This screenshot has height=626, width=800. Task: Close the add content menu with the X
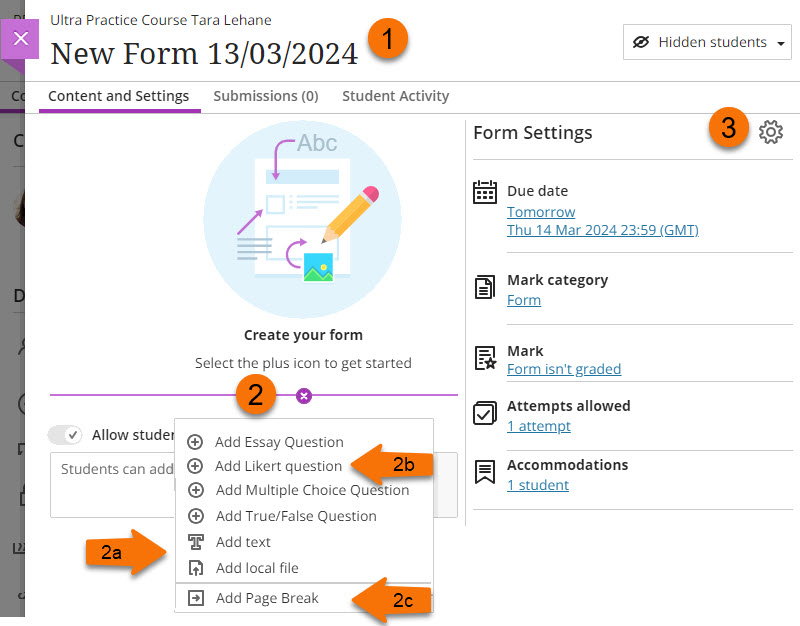303,395
